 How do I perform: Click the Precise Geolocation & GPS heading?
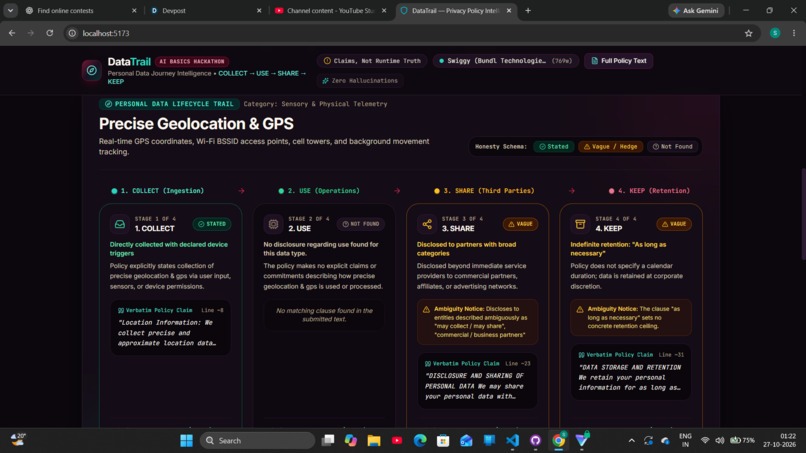[196, 124]
